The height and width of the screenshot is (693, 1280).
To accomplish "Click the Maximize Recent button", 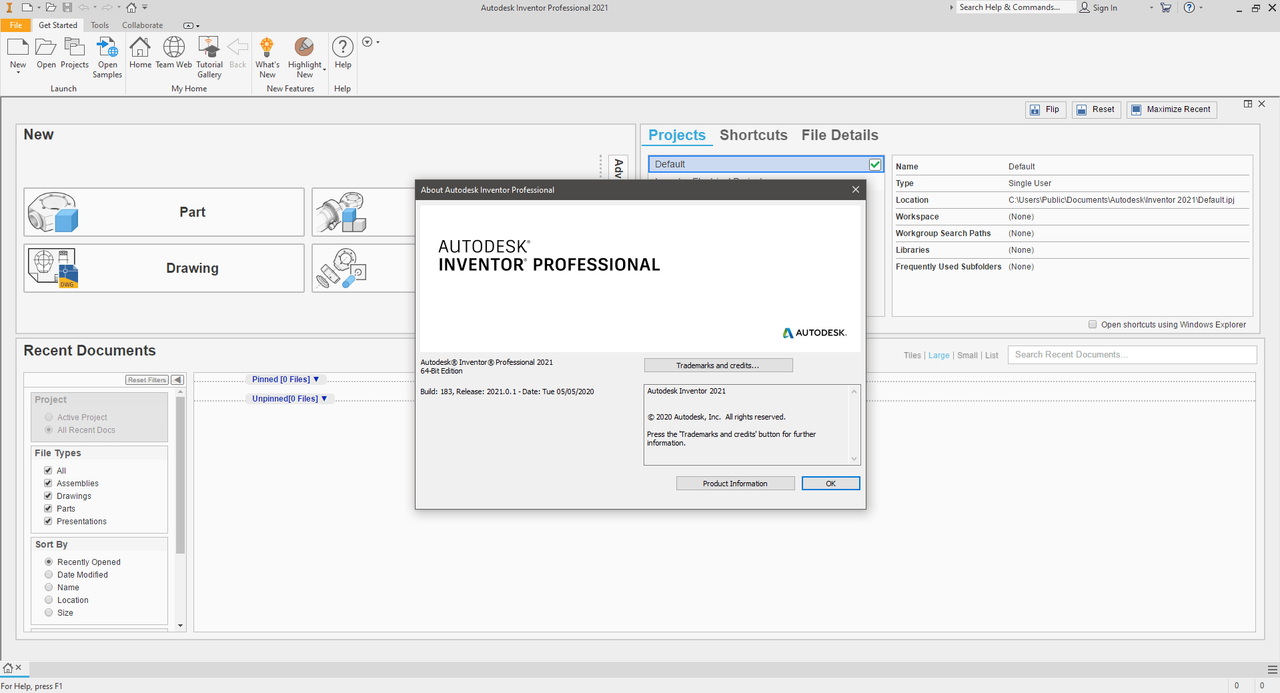I will coord(1172,109).
